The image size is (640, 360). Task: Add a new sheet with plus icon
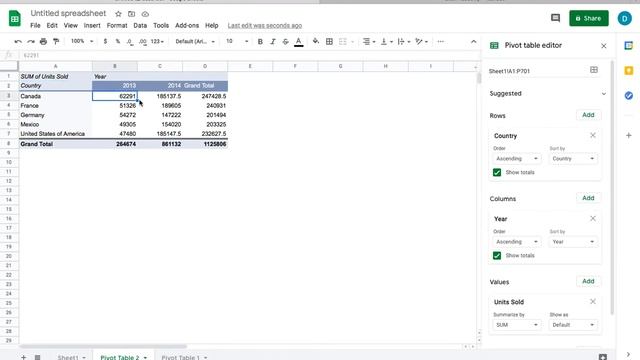pos(24,357)
